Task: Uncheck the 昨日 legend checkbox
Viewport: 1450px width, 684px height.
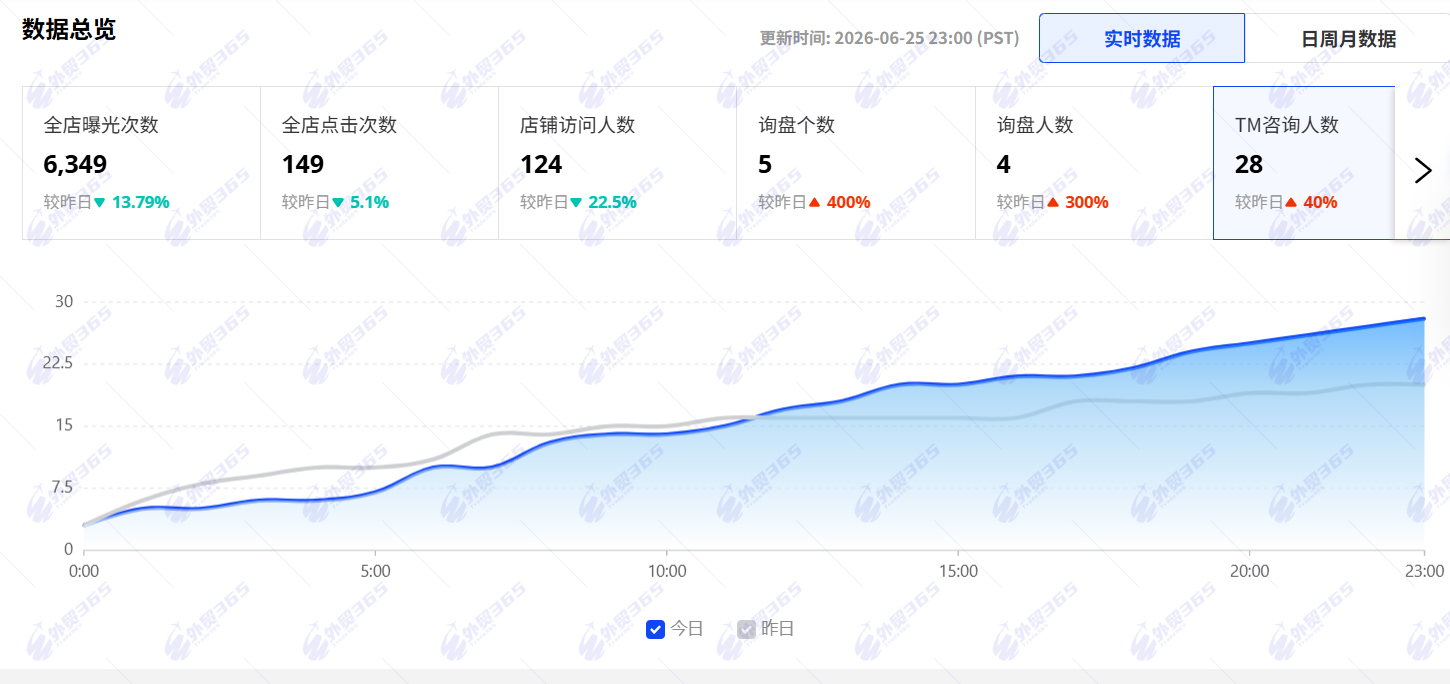Action: coord(747,629)
